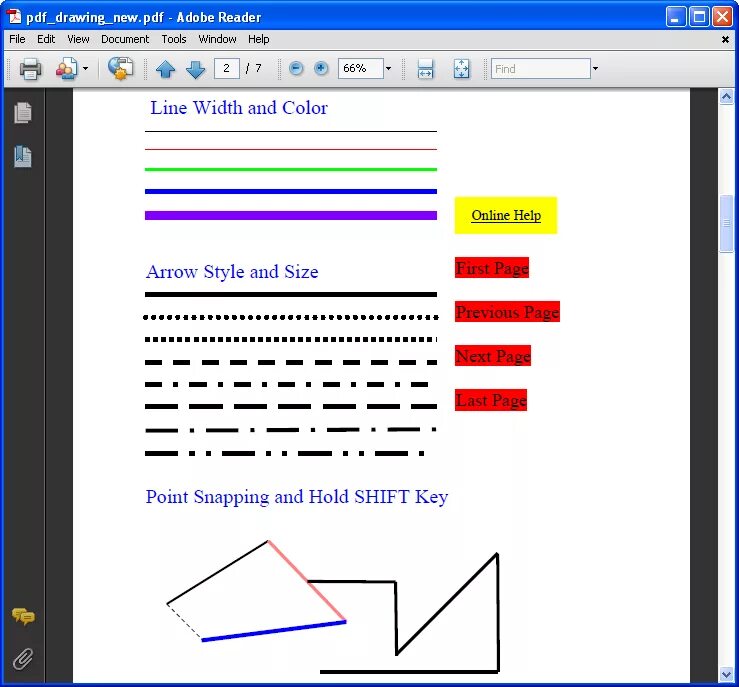This screenshot has width=739, height=687.
Task: Open the zoom percentage dropdown arrow
Action: point(388,69)
